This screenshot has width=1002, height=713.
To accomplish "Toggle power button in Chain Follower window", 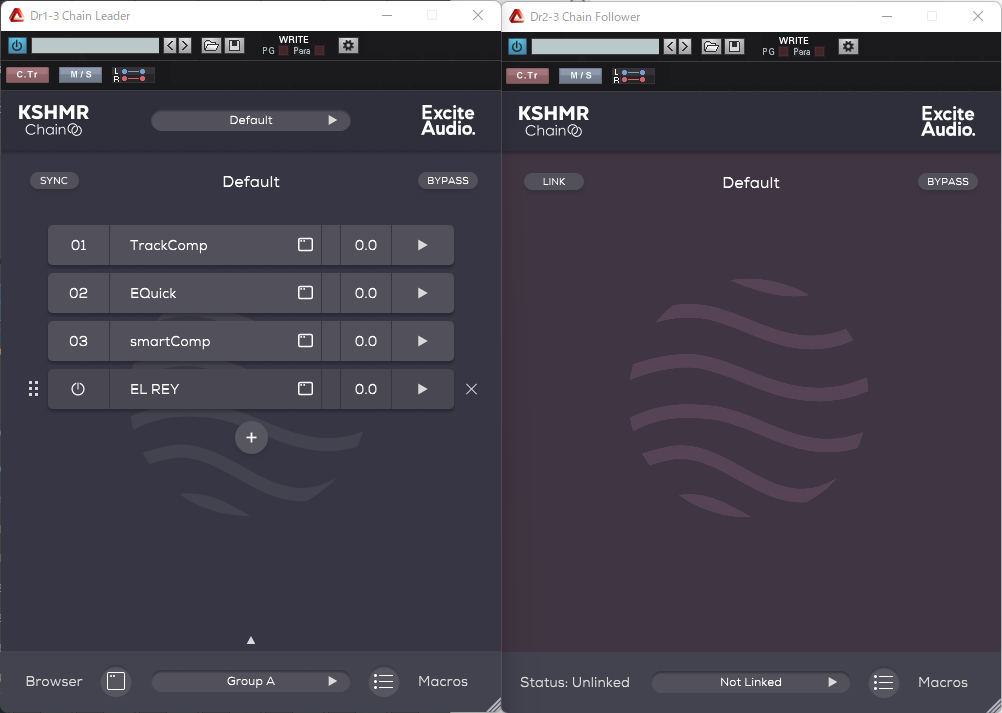I will click(517, 47).
